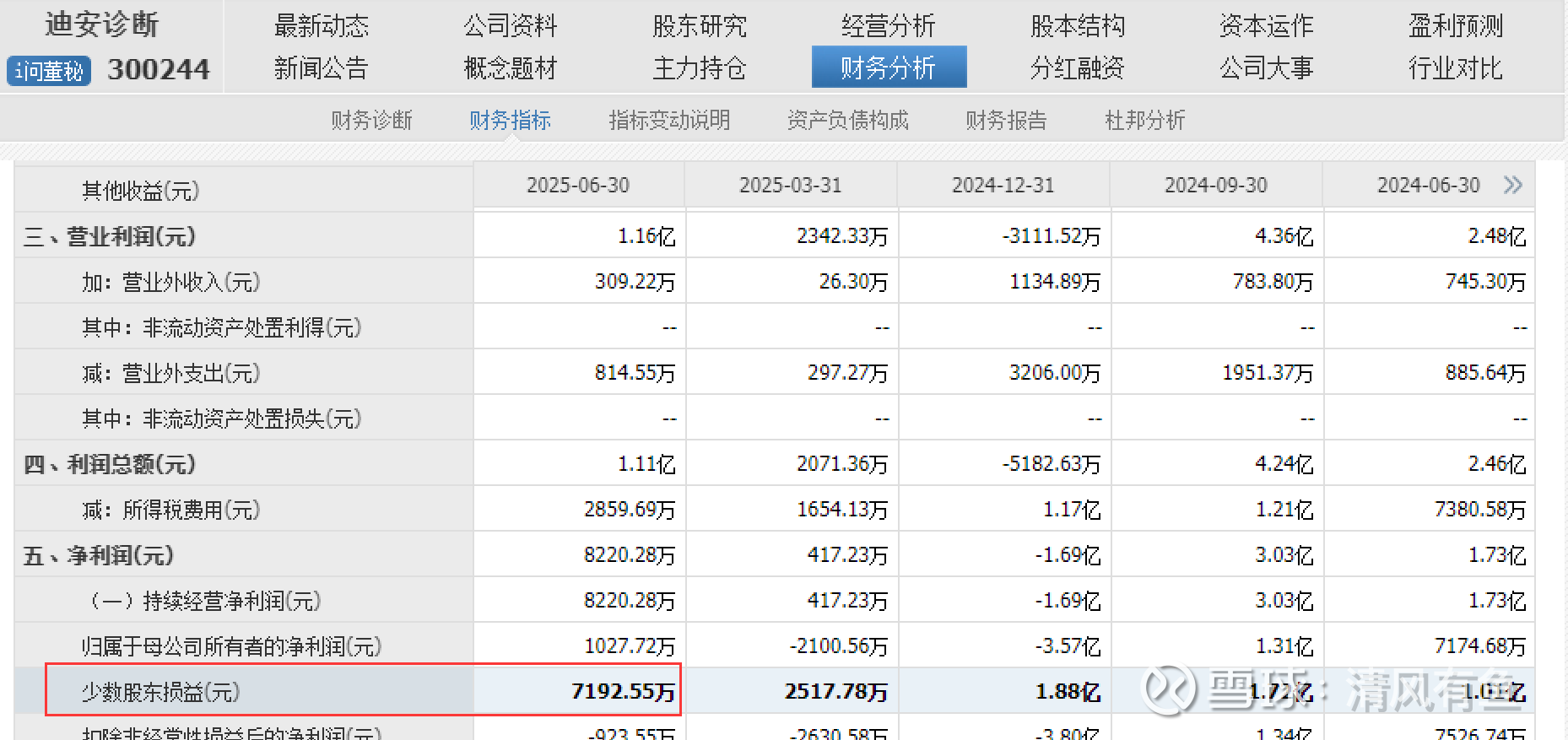The width and height of the screenshot is (1568, 740).
Task: Go to the 经营分析 tab
Action: (888, 26)
